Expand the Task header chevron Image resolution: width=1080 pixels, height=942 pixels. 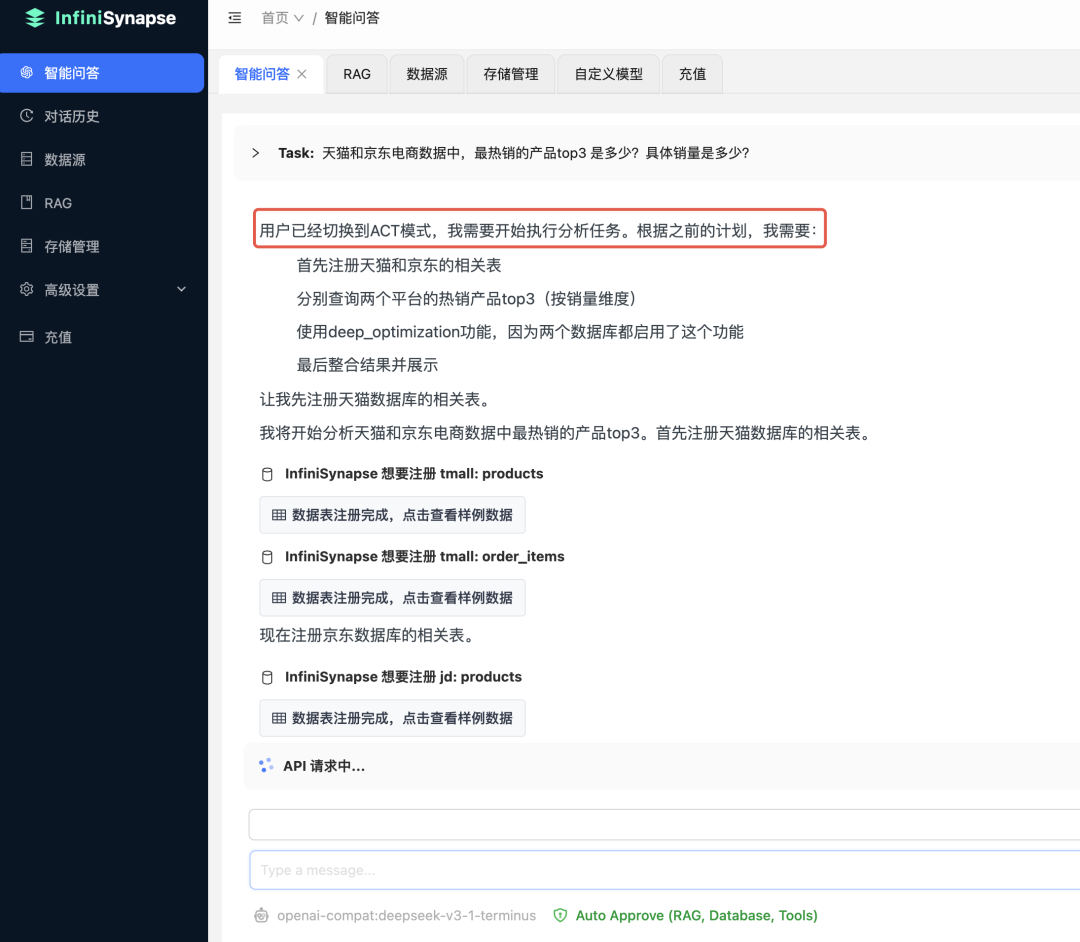[256, 153]
